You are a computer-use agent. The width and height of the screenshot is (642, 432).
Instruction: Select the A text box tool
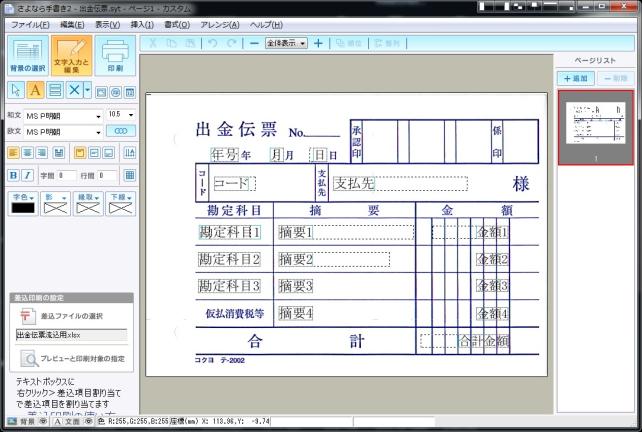click(x=36, y=90)
